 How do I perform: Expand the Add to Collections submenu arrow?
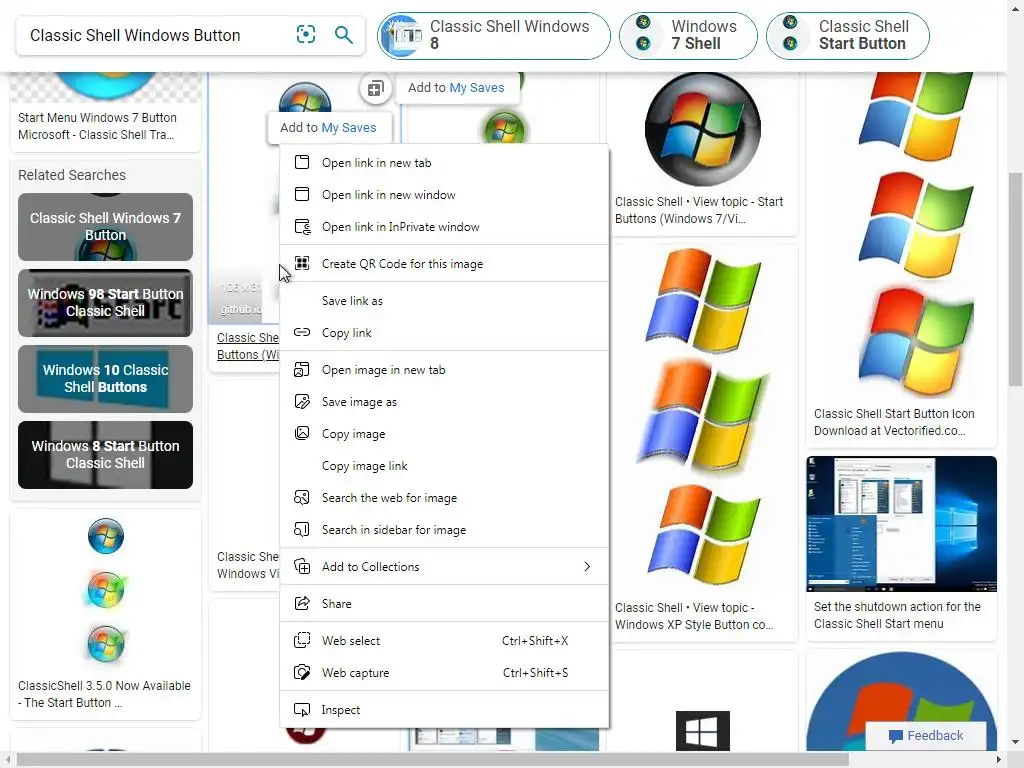tap(586, 566)
